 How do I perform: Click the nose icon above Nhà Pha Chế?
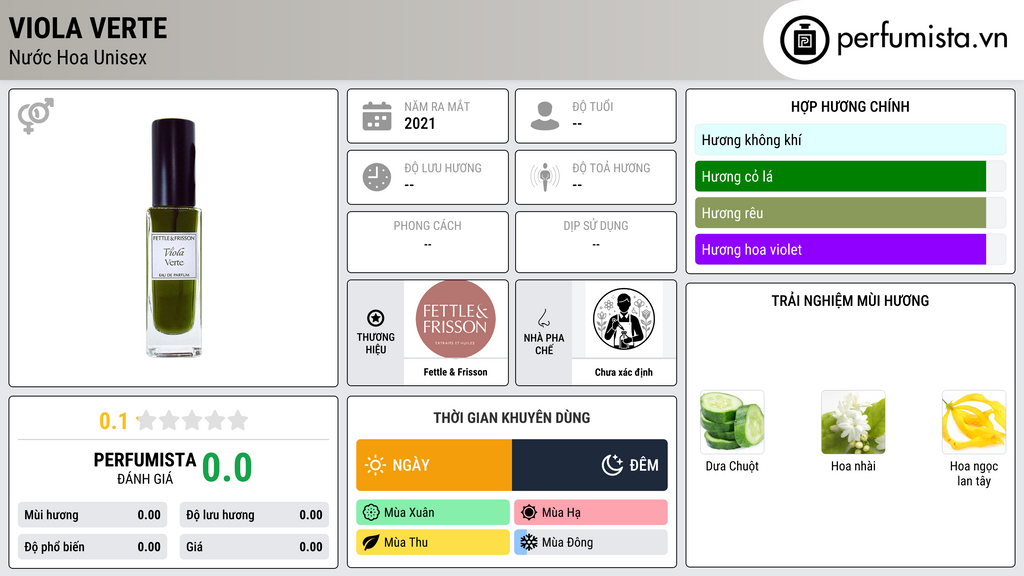(543, 318)
